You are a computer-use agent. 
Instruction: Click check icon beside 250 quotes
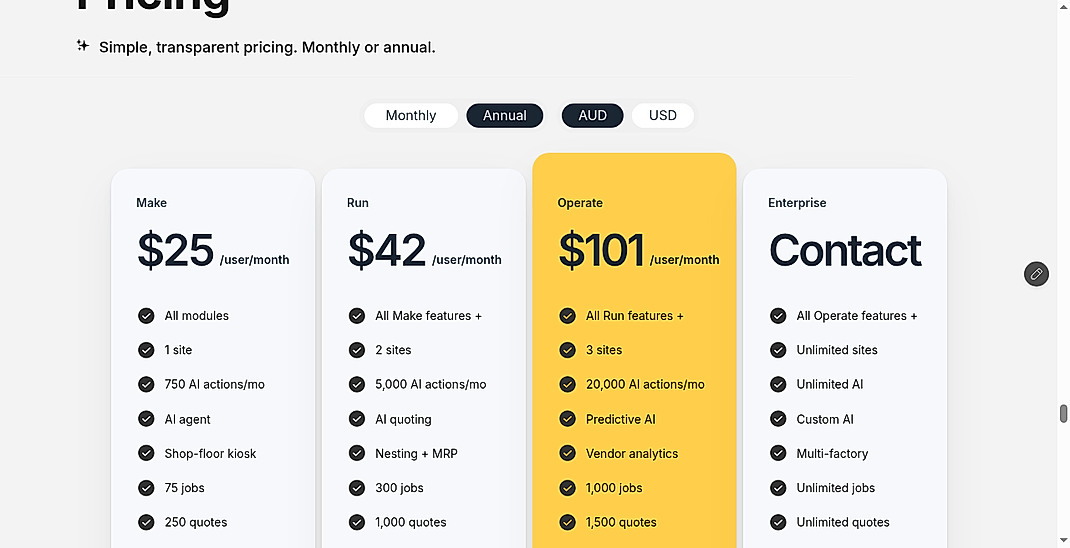[x=146, y=522]
